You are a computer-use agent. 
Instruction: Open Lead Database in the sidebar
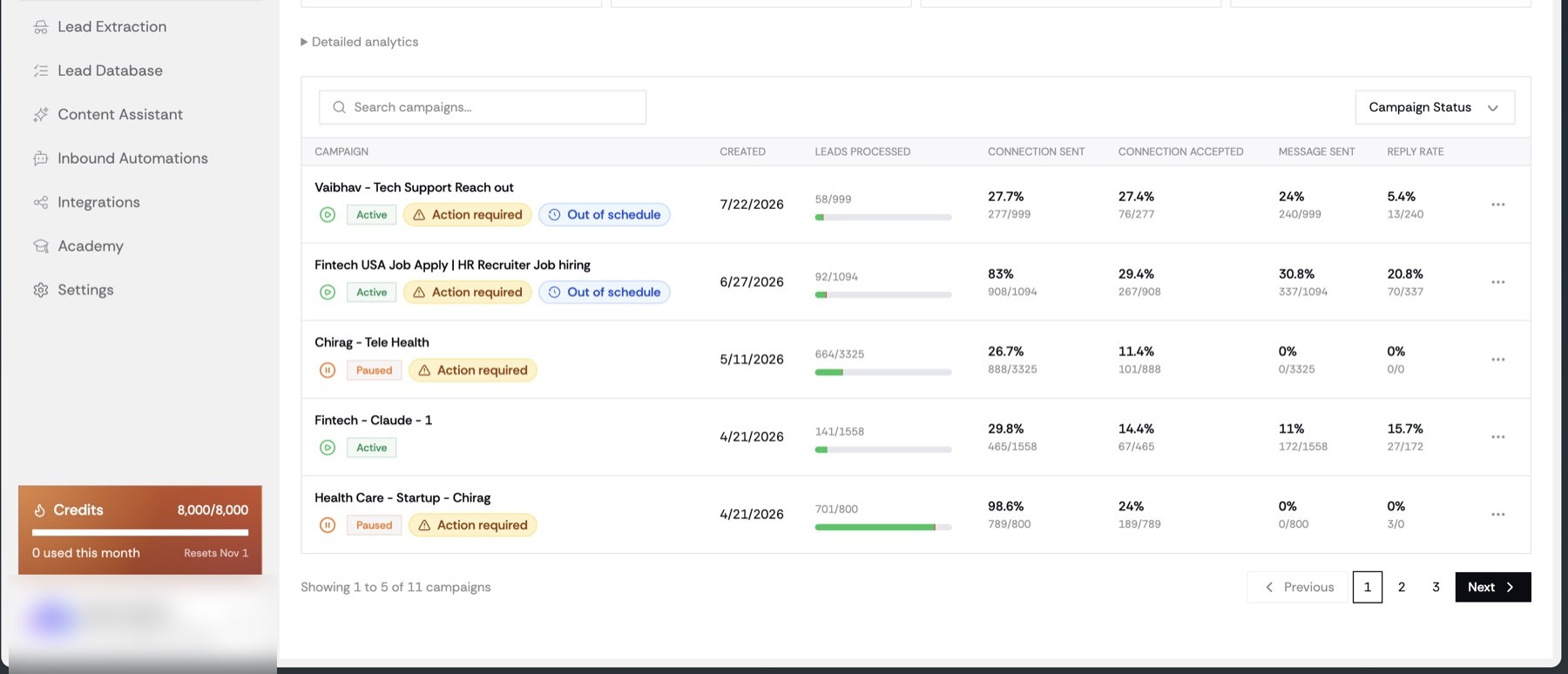110,71
